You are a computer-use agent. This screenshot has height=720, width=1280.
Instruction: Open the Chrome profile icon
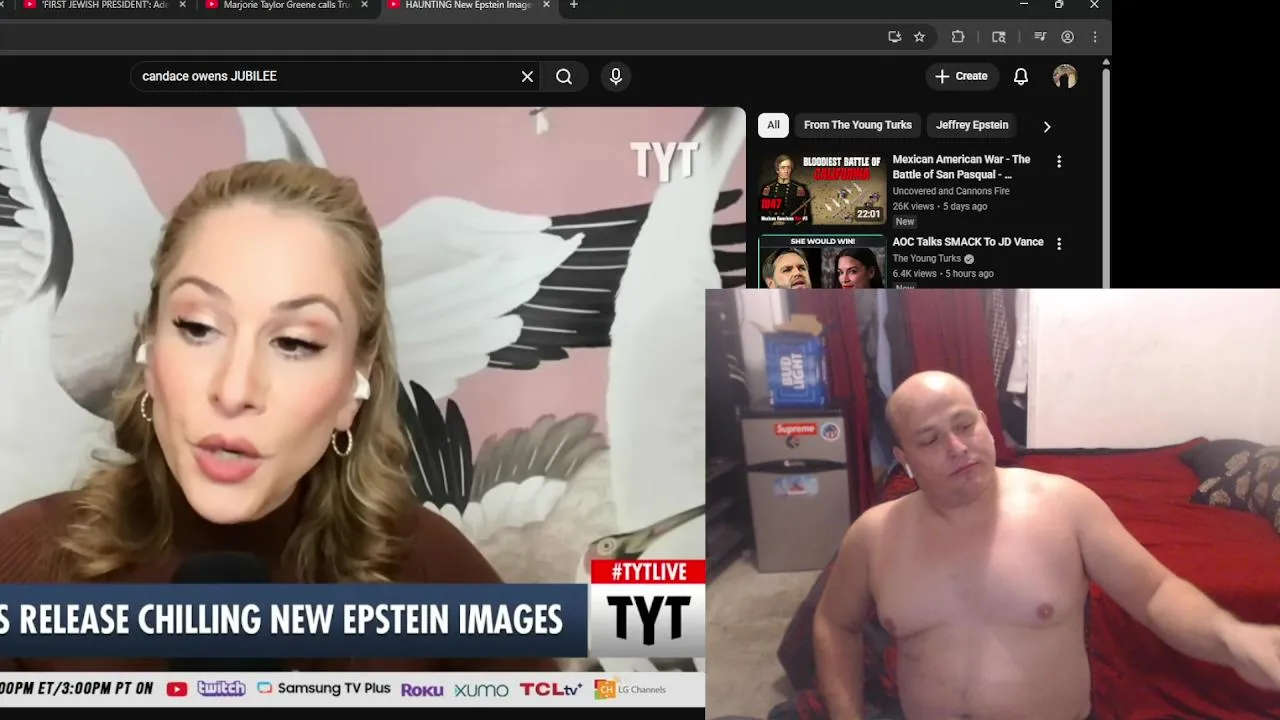point(1067,37)
